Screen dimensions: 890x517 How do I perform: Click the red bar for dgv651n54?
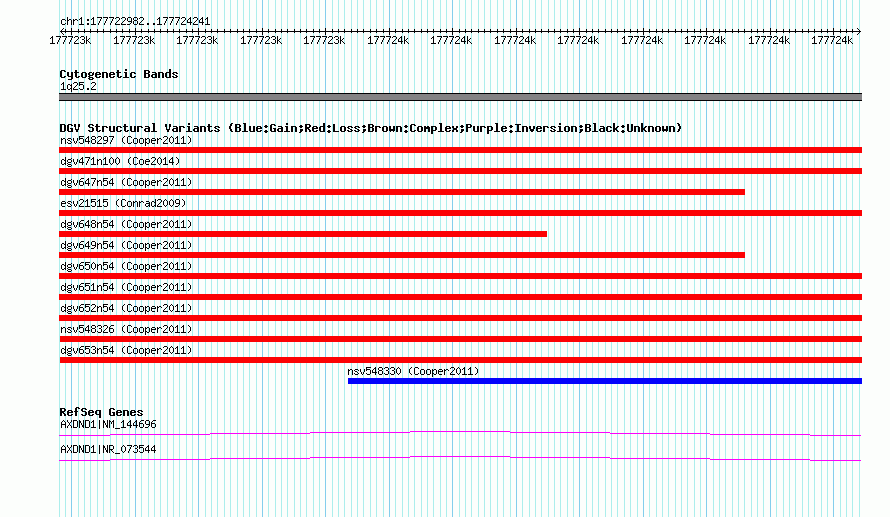[460, 297]
